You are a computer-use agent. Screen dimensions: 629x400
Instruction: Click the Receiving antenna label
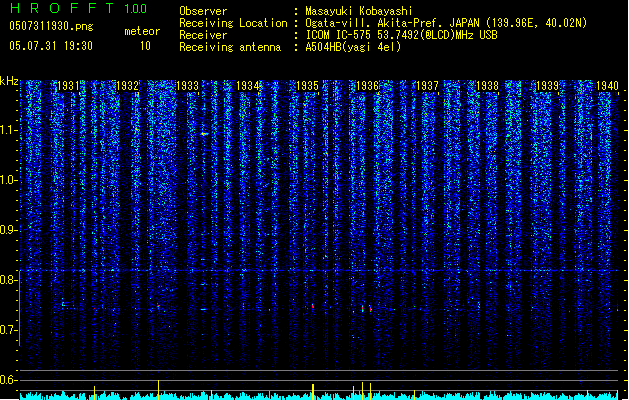click(x=230, y=47)
